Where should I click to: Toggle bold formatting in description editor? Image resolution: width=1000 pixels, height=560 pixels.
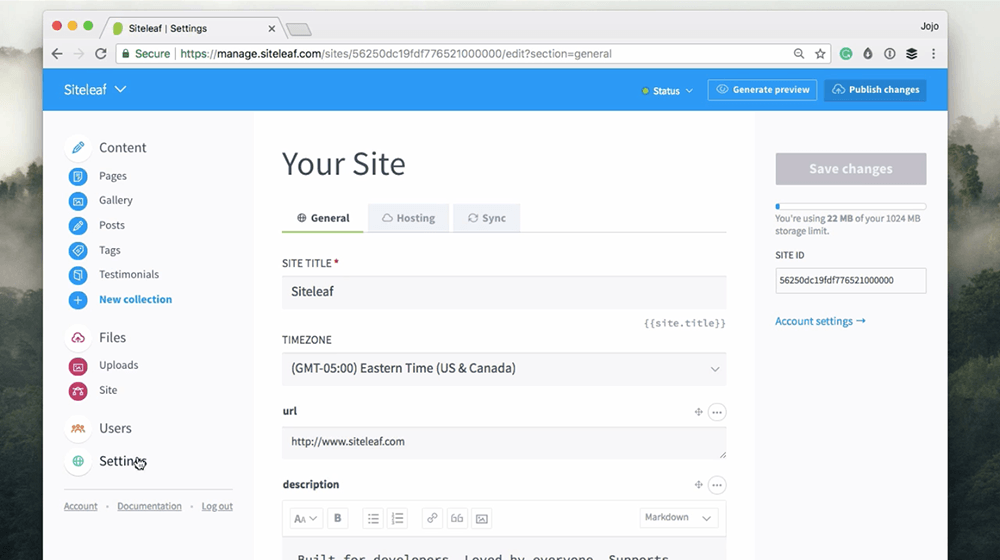[x=337, y=518]
